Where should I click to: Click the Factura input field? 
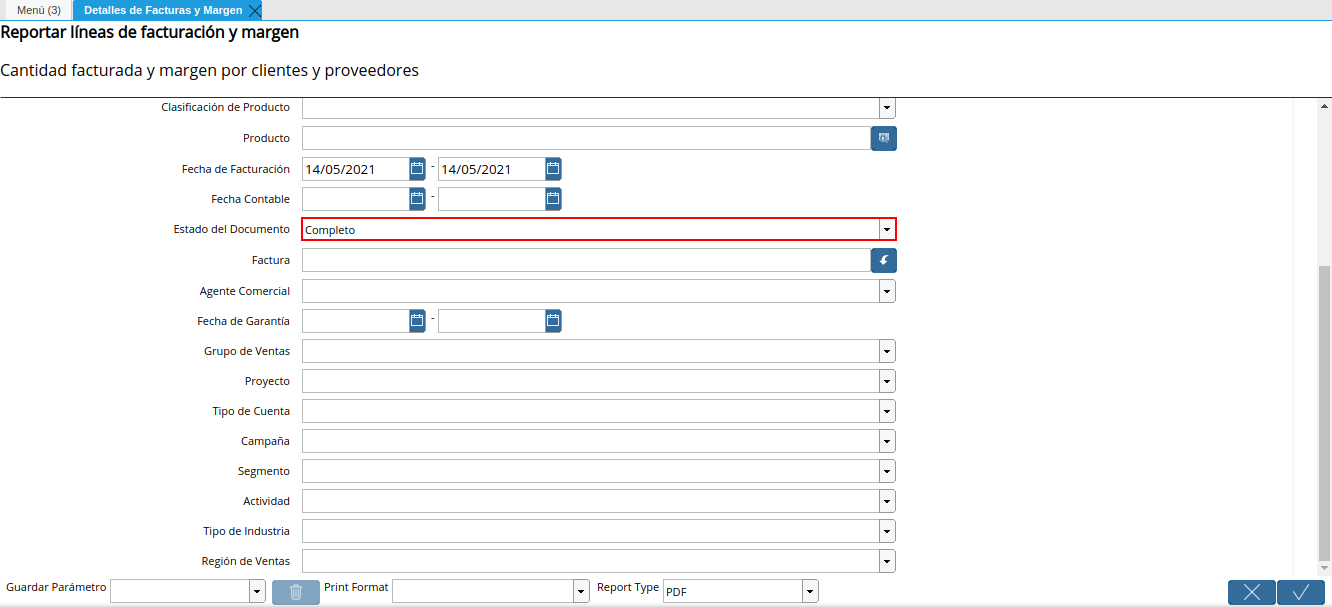click(x=586, y=260)
